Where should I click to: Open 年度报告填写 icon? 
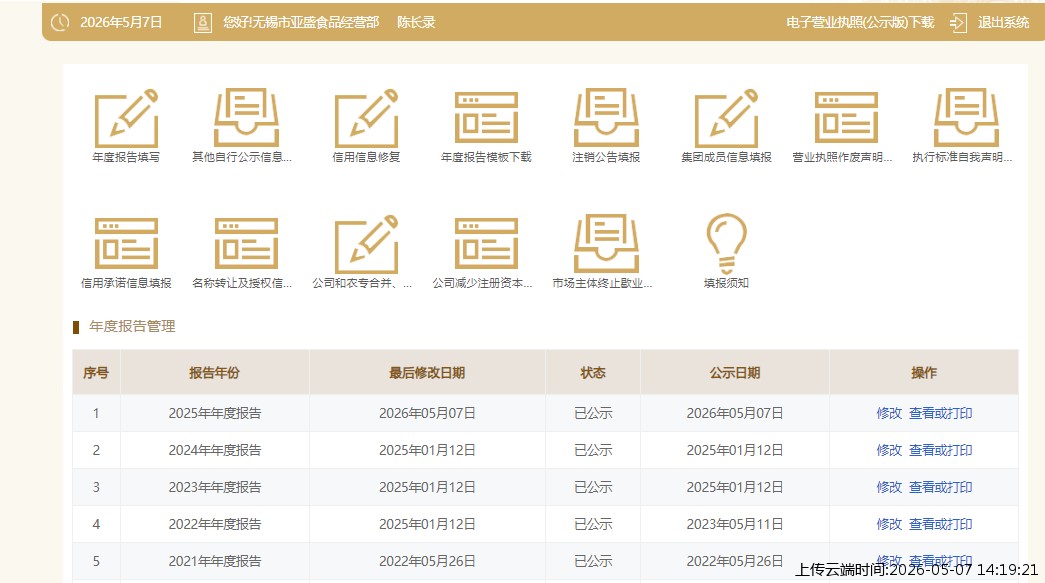point(126,118)
